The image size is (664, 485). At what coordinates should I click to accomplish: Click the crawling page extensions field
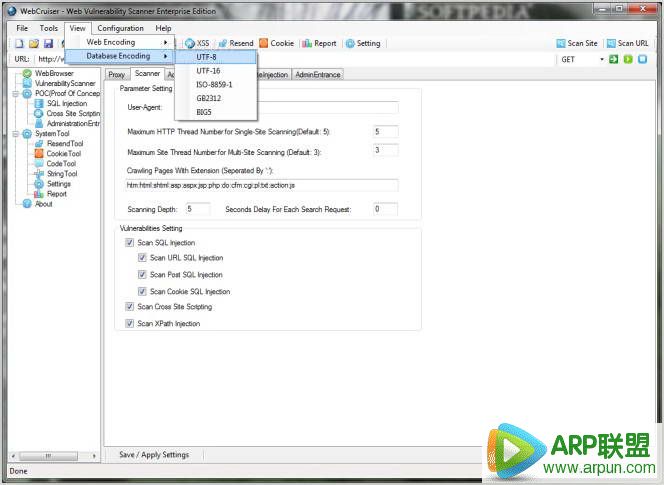tap(262, 185)
